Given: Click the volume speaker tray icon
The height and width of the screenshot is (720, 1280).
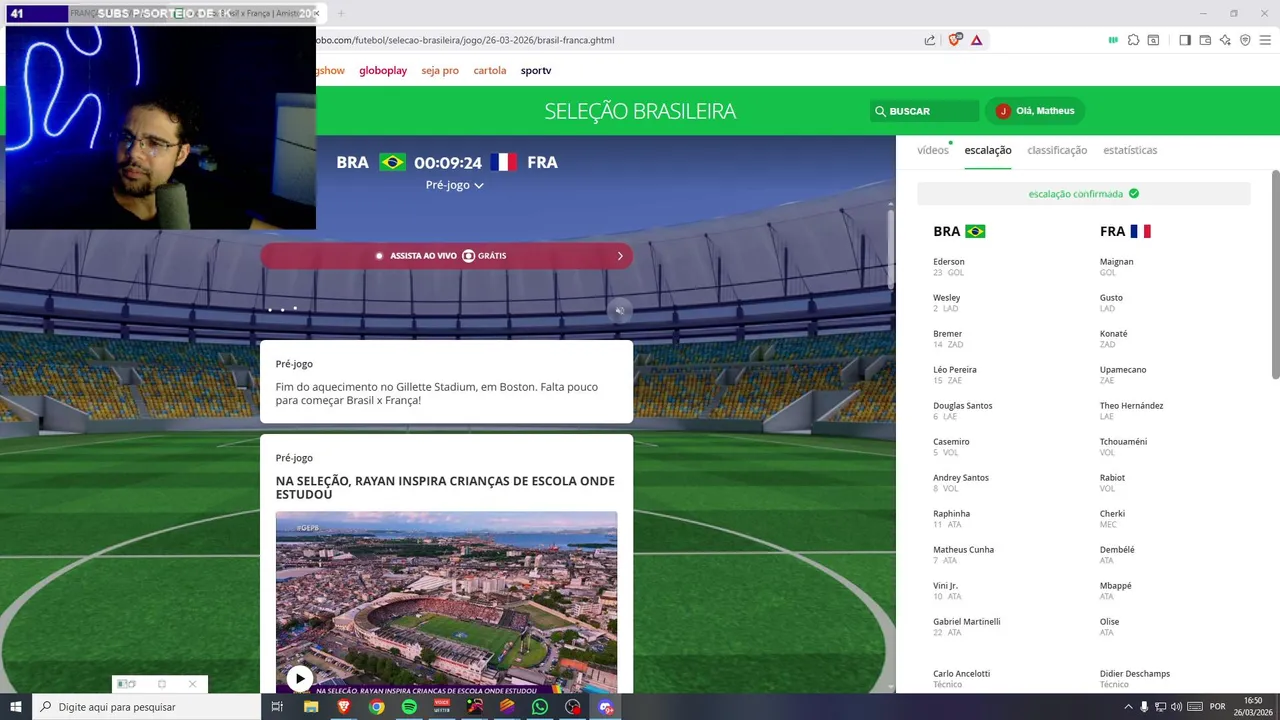Looking at the screenshot, I should point(1176,707).
